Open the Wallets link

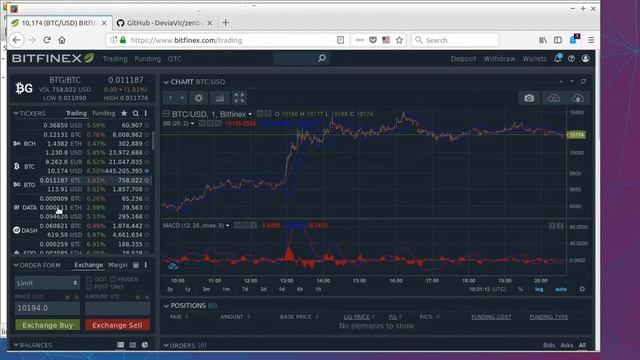pos(535,59)
